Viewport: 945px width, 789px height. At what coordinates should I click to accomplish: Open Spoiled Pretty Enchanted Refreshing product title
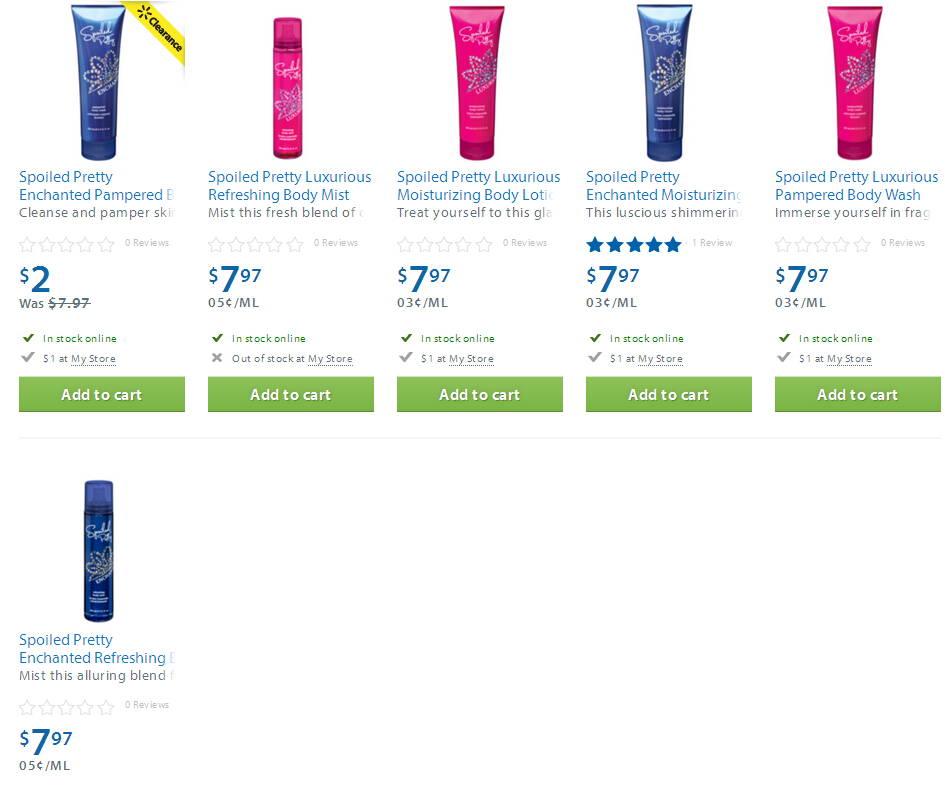point(97,649)
